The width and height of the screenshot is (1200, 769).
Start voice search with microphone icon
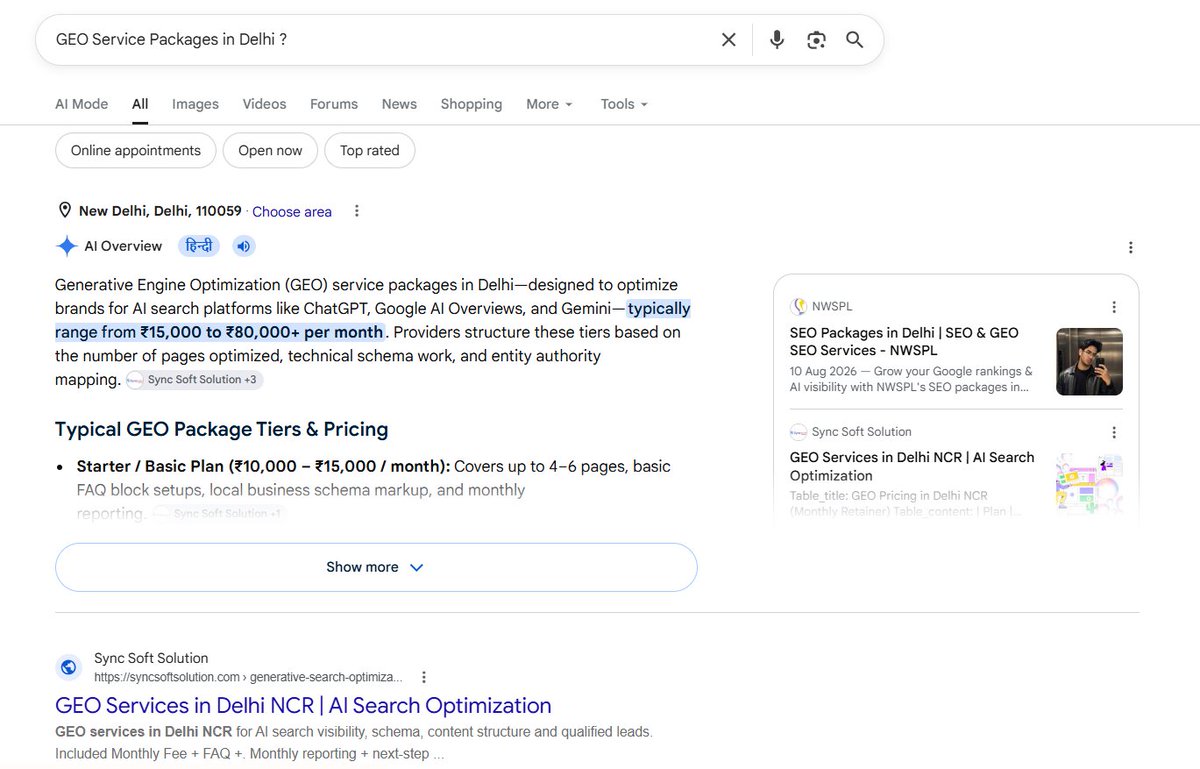pyautogui.click(x=776, y=40)
